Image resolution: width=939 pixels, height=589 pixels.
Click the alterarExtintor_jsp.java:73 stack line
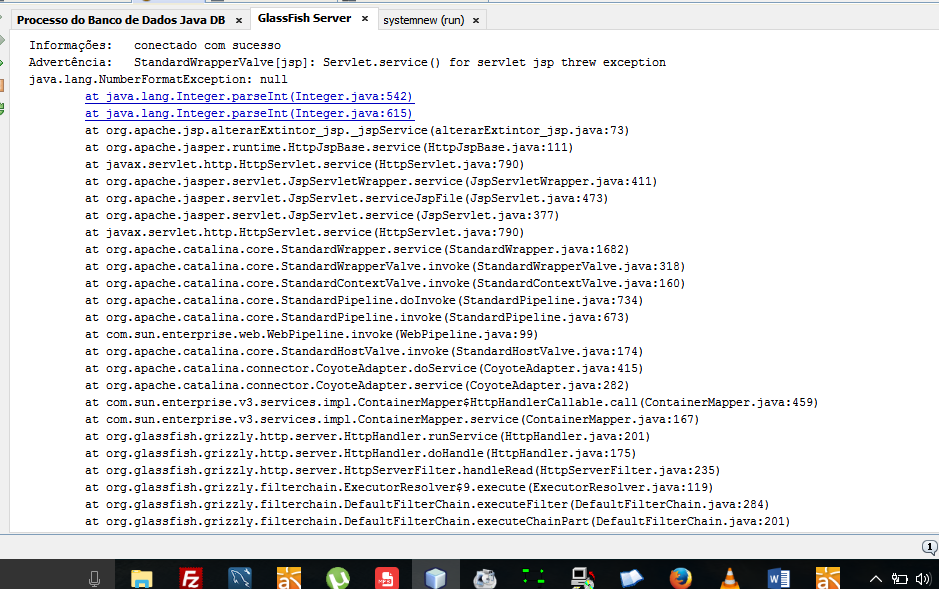357,130
